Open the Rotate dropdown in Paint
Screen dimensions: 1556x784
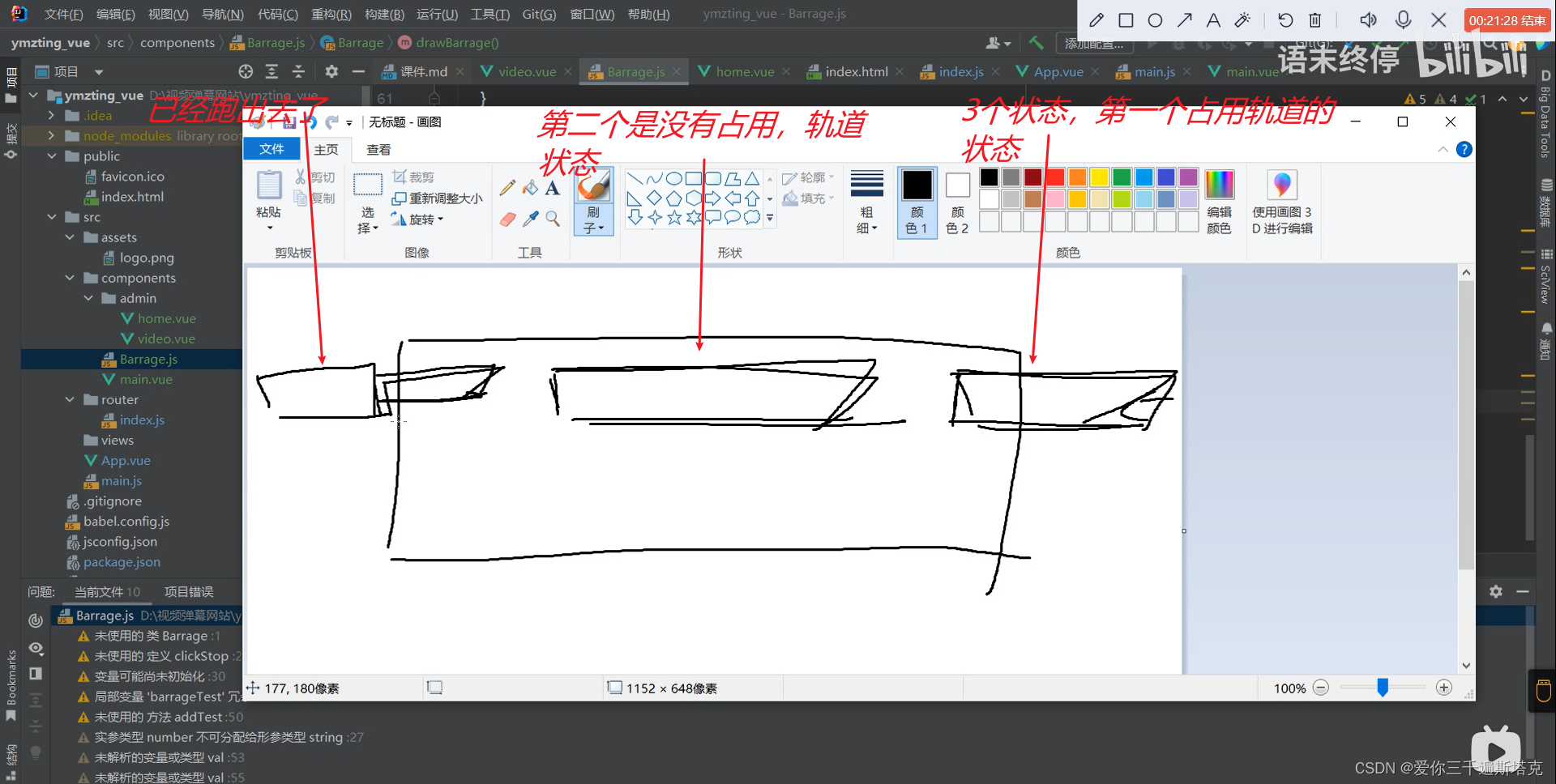pyautogui.click(x=417, y=219)
